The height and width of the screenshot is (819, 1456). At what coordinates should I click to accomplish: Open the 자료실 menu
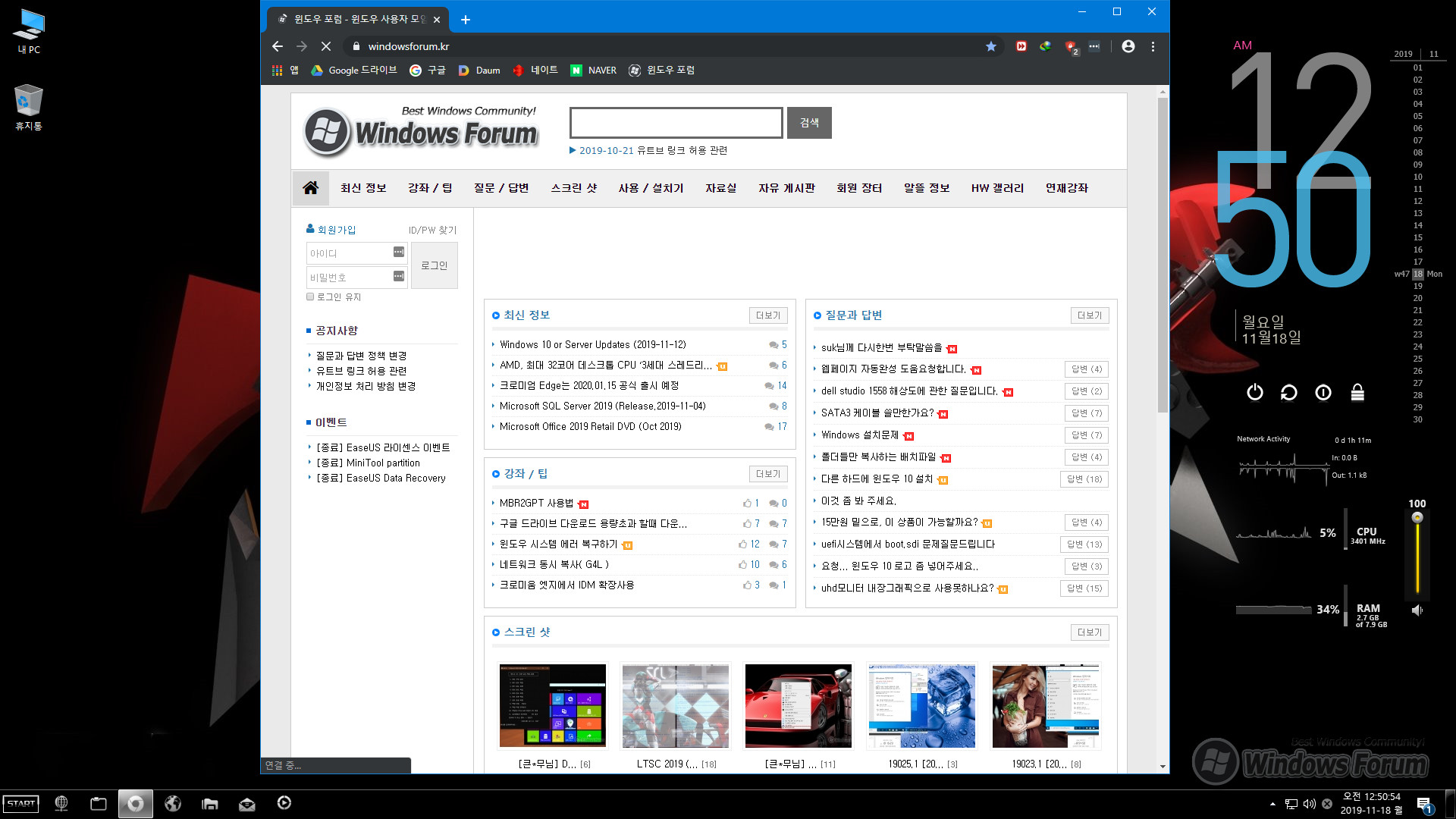[x=721, y=188]
